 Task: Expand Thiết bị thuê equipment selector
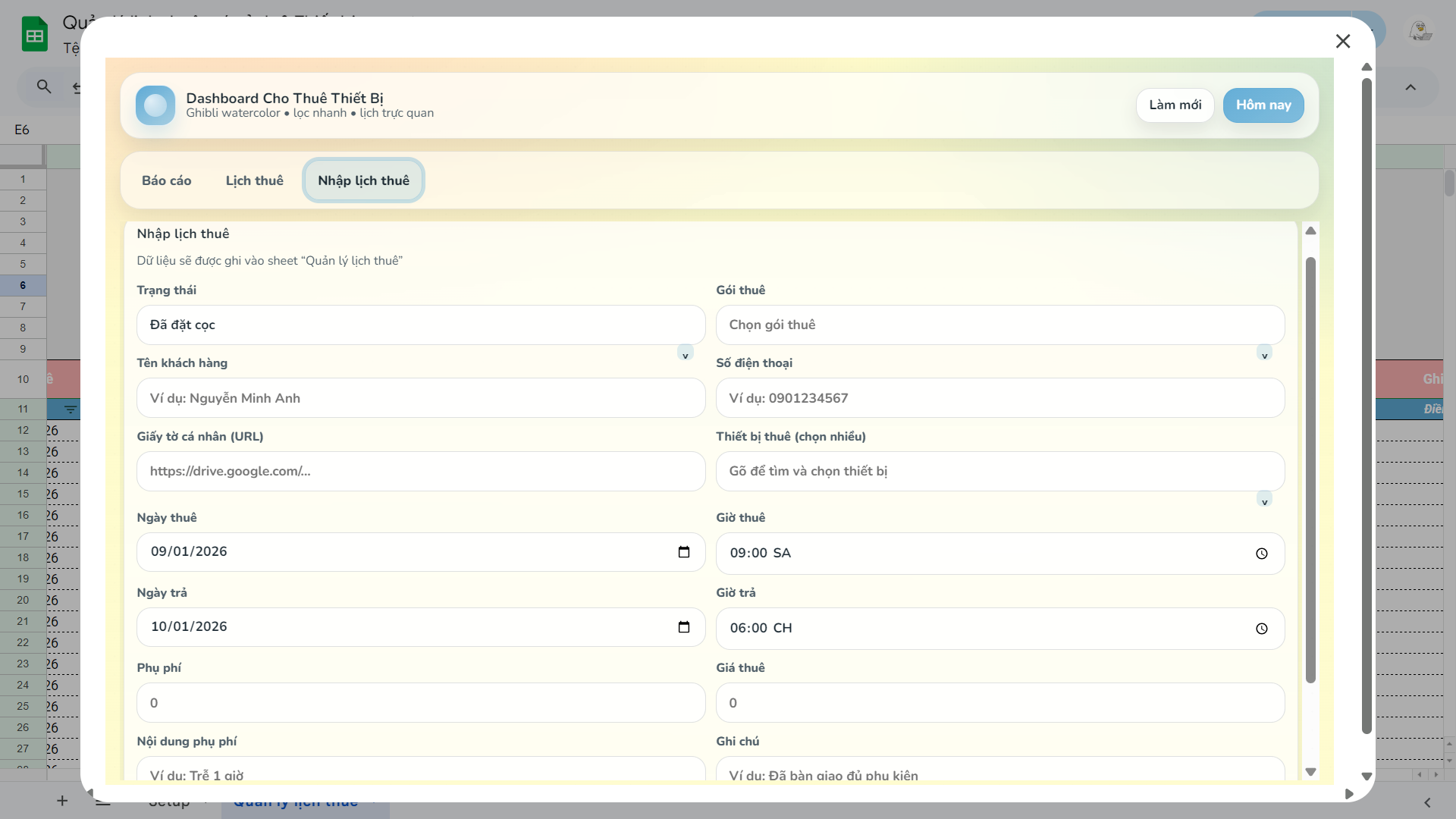(x=1264, y=500)
